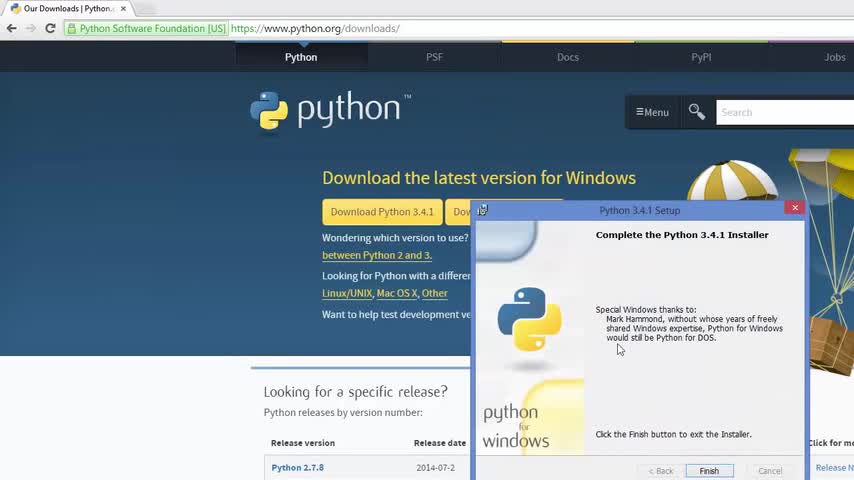Viewport: 854px width, 480px height.
Task: Select the Python top navigation tab
Action: tap(301, 57)
